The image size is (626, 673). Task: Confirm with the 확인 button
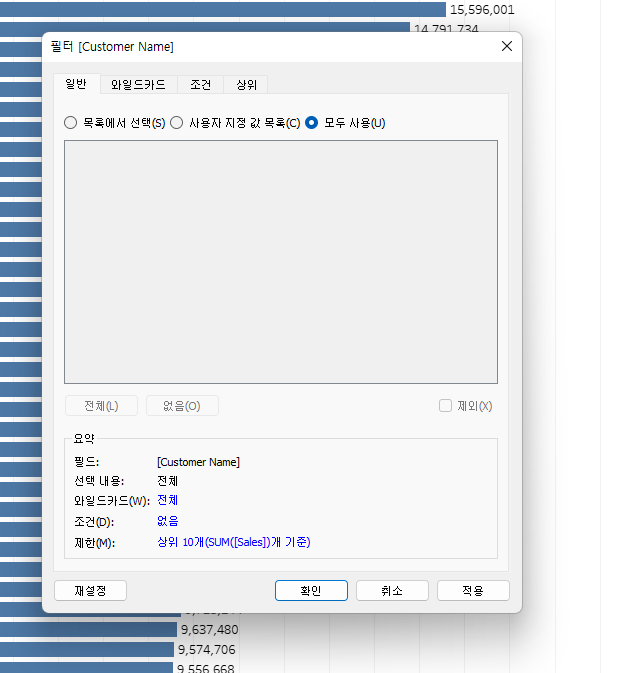click(x=311, y=591)
